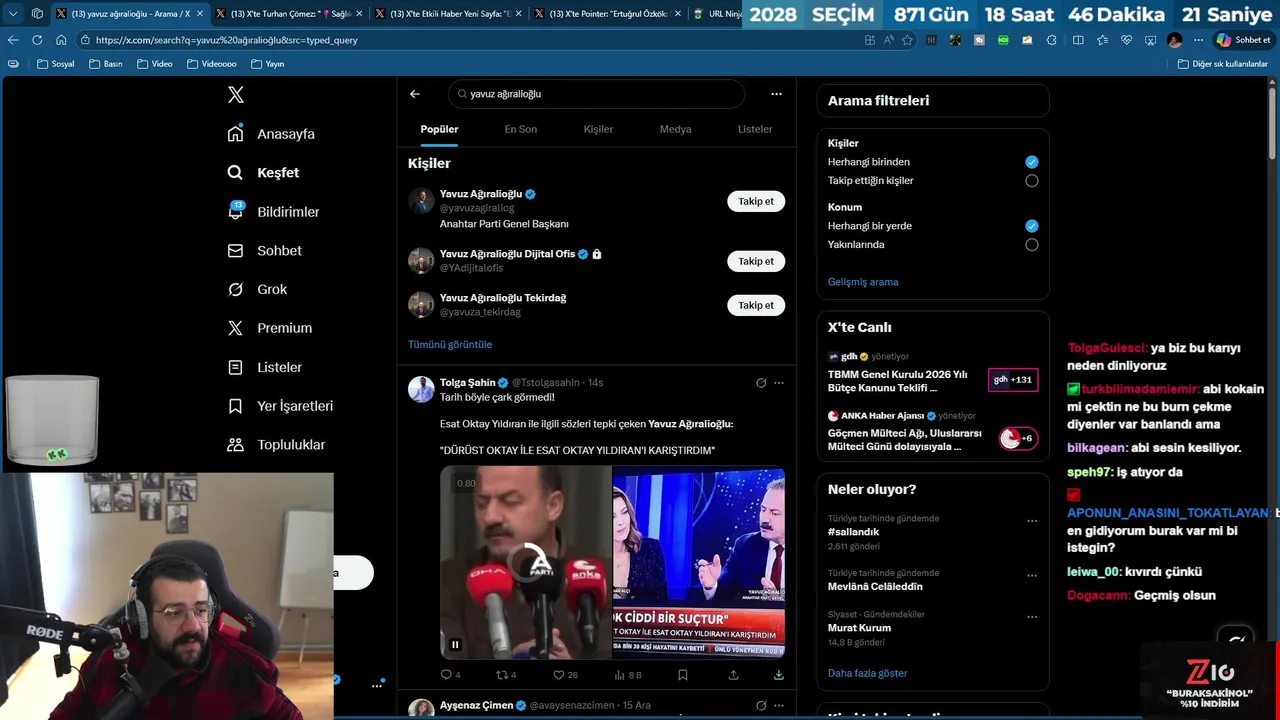The height and width of the screenshot is (720, 1280).
Task: Follow Yavuz Ağıralioğlu Dijital Ofis
Action: click(x=756, y=261)
